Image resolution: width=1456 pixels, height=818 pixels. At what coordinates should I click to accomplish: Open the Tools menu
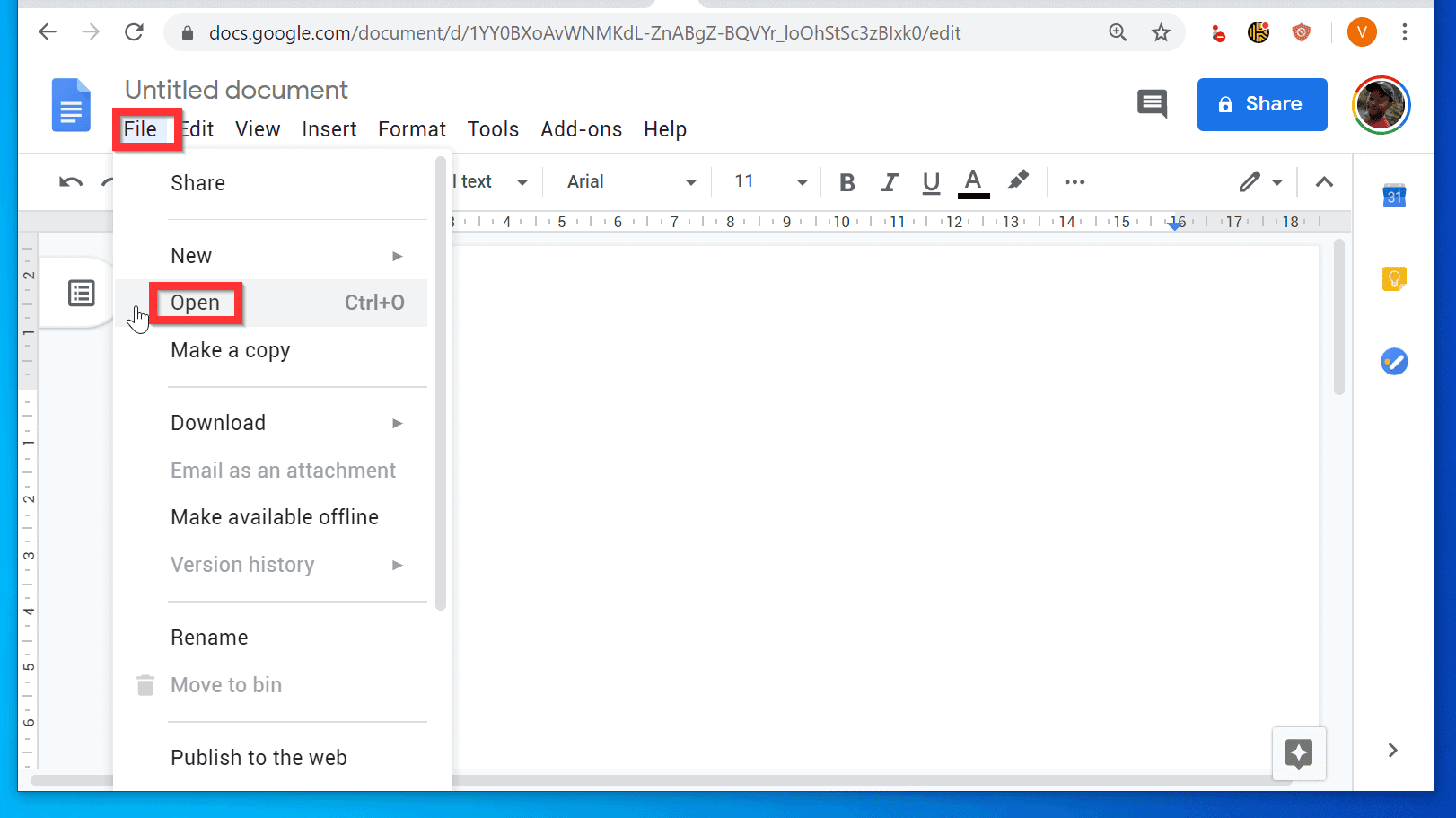point(493,128)
